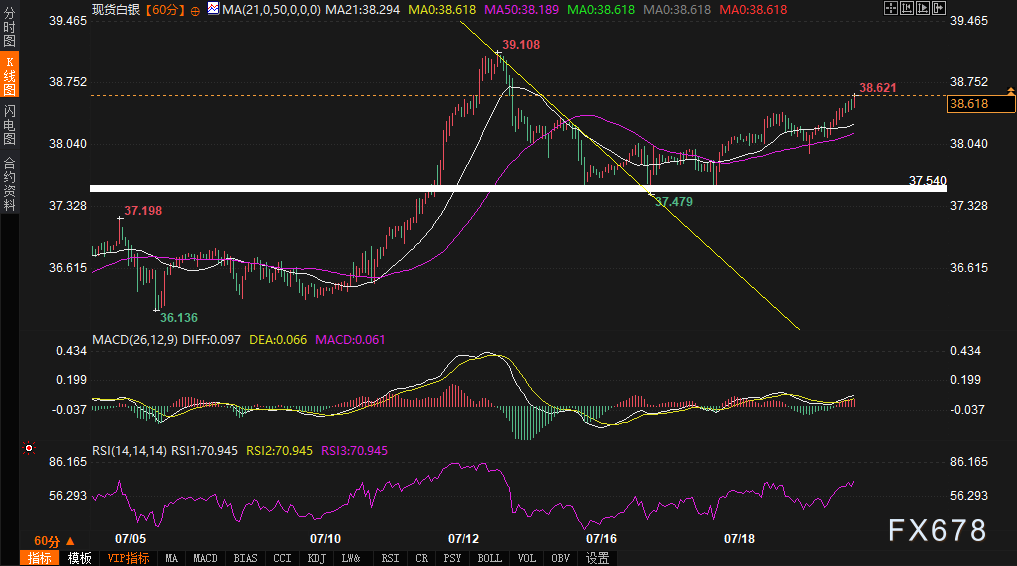This screenshot has height=566, width=1017.
Task: Click the small red target icon at left edge
Action: (x=28, y=449)
